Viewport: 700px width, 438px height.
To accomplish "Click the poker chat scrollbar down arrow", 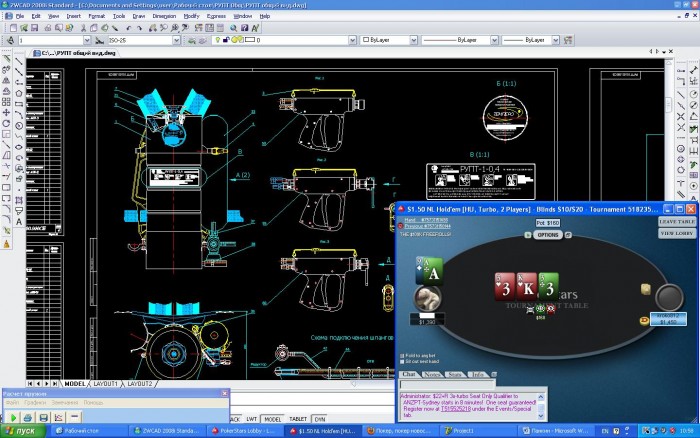I will pyautogui.click(x=541, y=416).
